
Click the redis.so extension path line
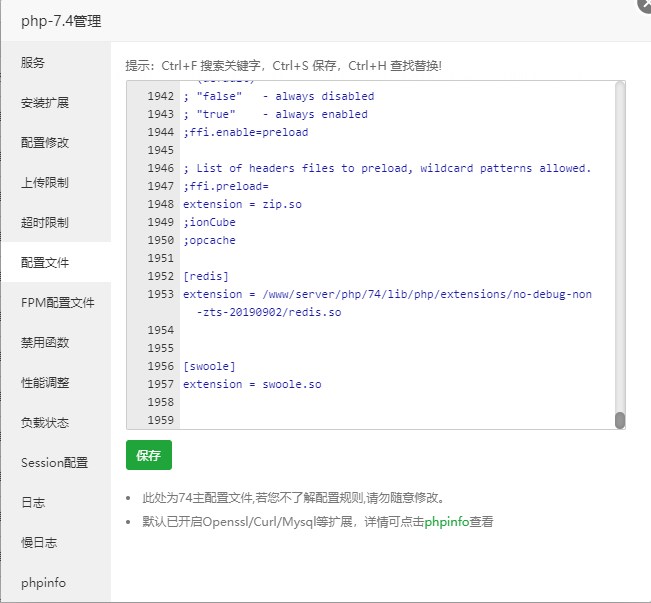click(x=387, y=303)
